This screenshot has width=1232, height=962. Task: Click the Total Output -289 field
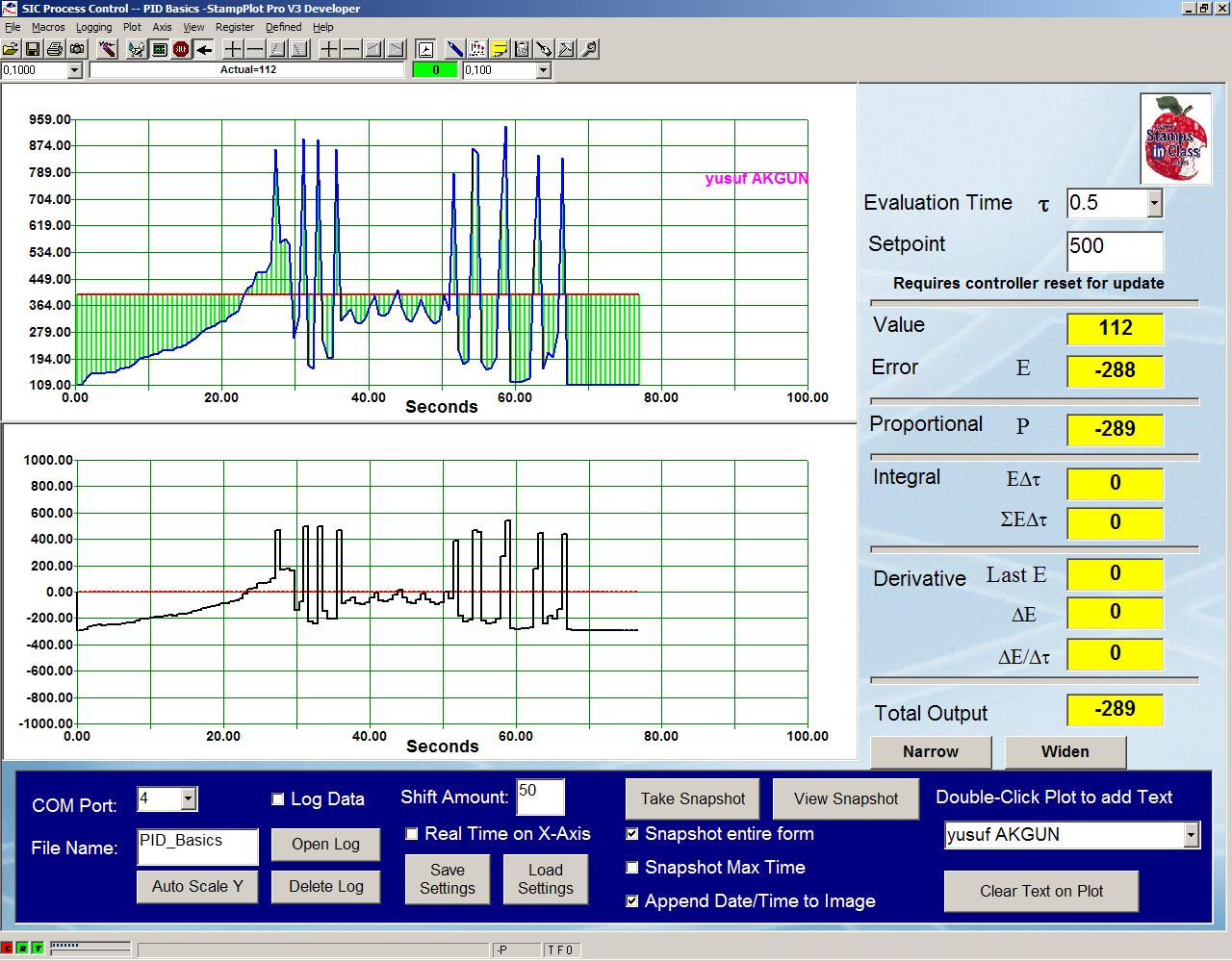tap(1115, 710)
